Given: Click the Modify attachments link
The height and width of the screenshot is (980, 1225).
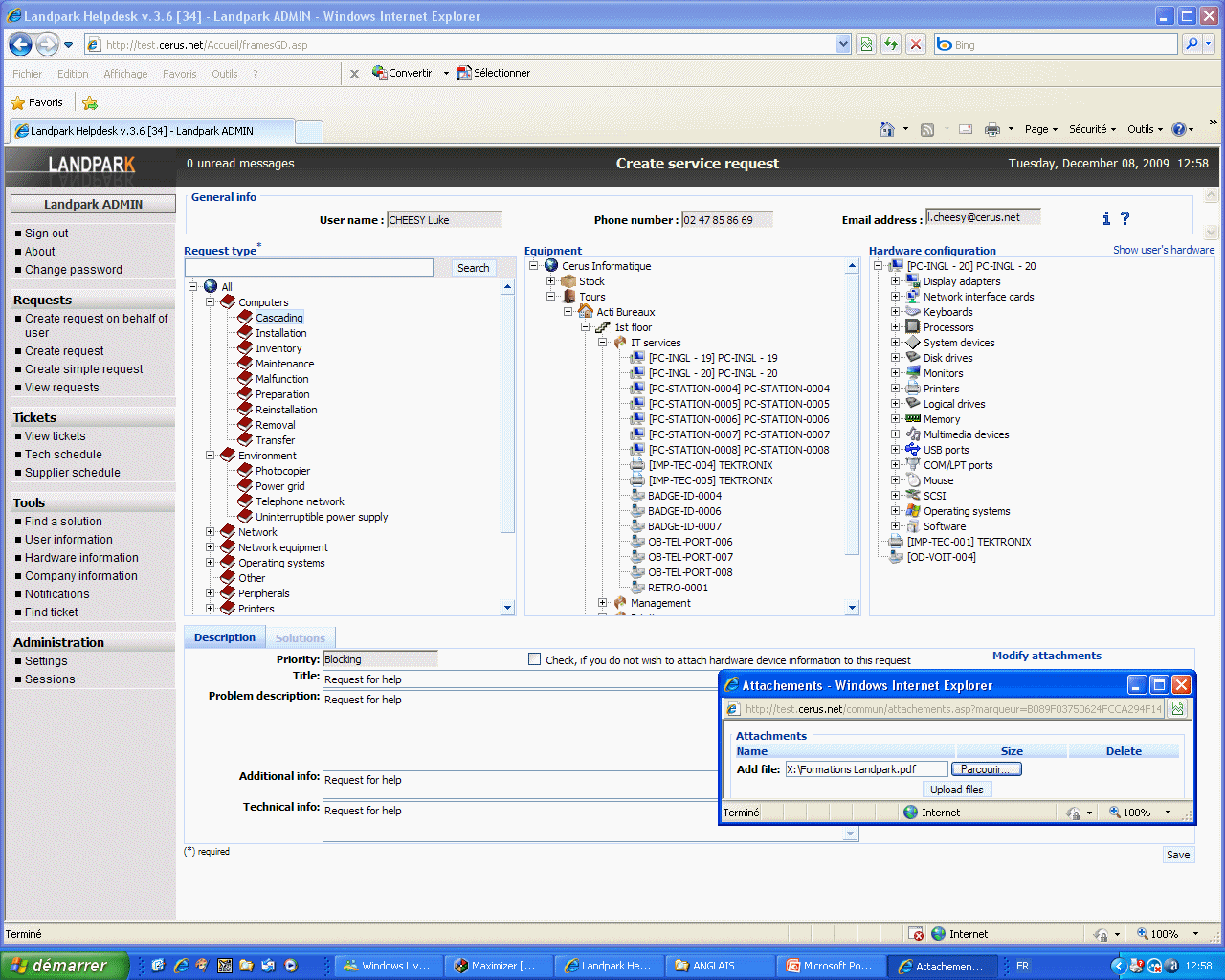Looking at the screenshot, I should coord(1047,656).
